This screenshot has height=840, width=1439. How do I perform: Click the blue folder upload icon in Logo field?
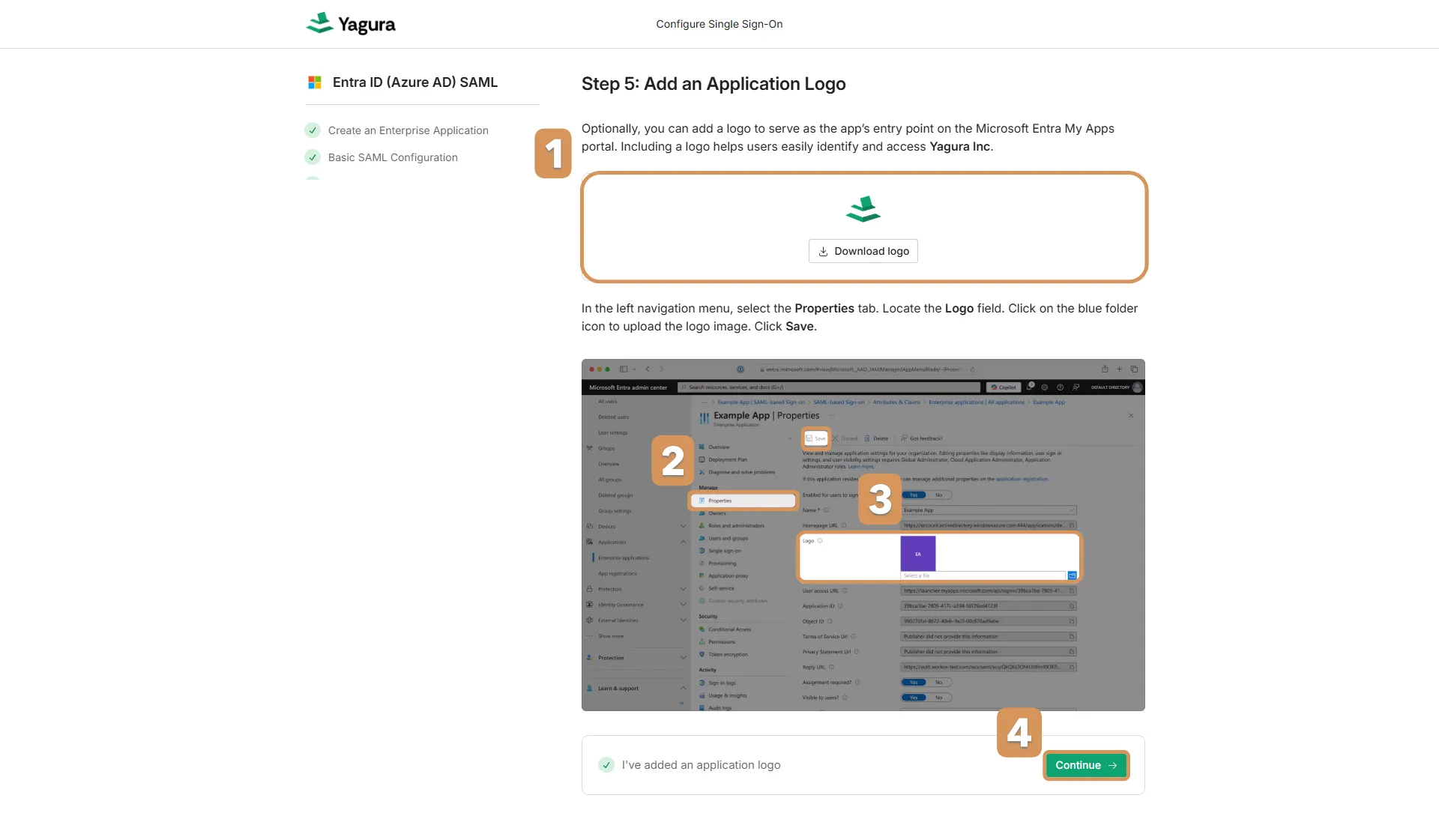[1072, 575]
